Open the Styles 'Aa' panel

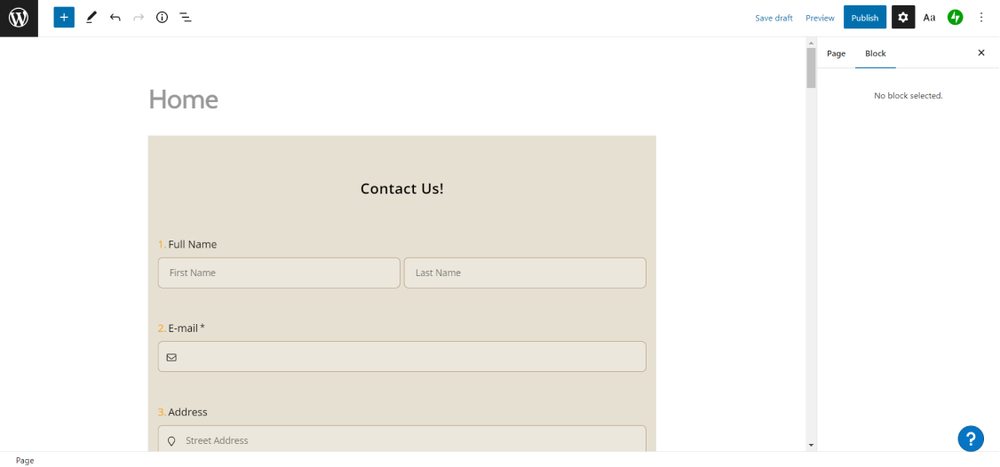[929, 18]
